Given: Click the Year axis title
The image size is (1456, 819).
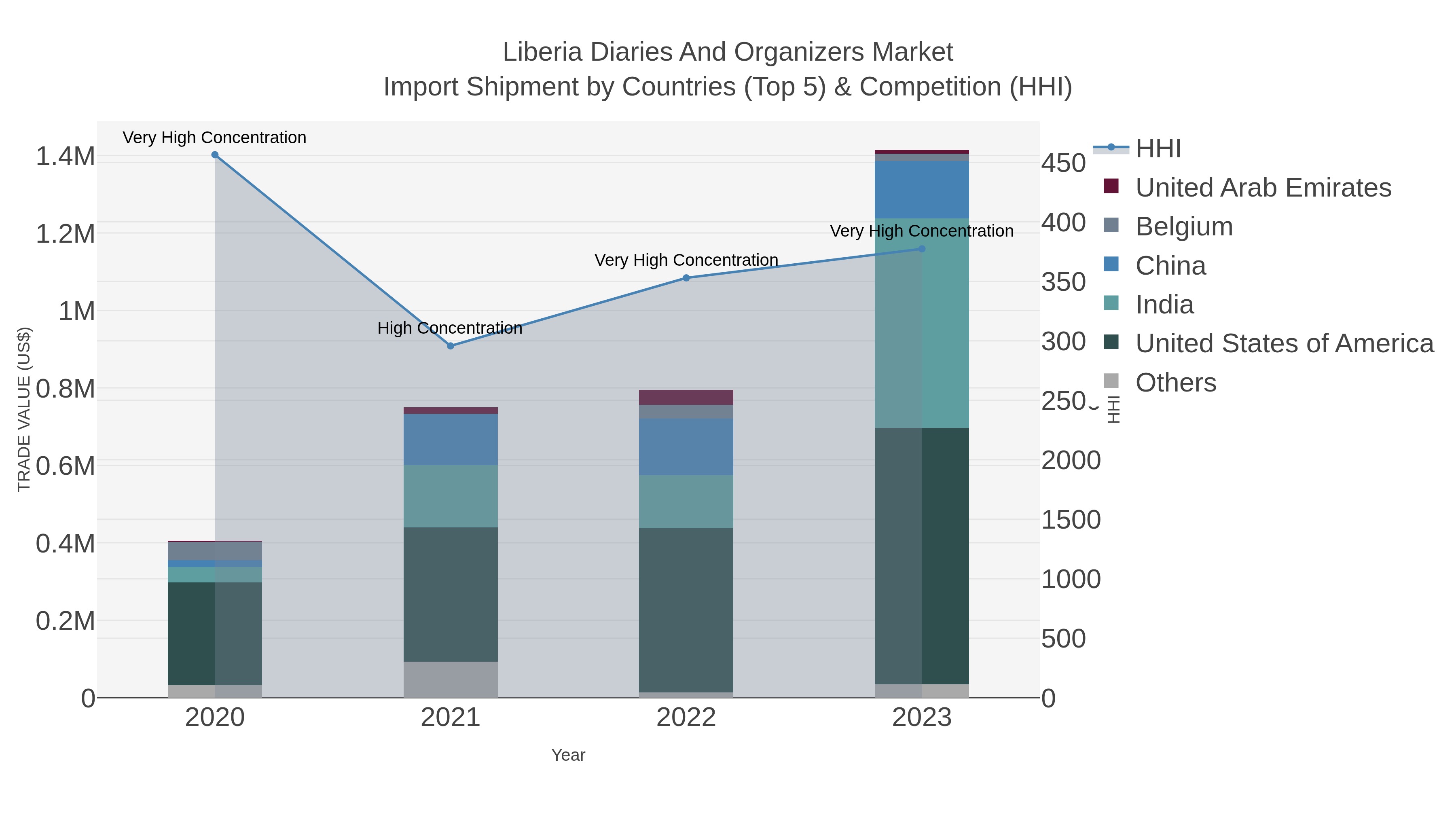Looking at the screenshot, I should pos(568,755).
